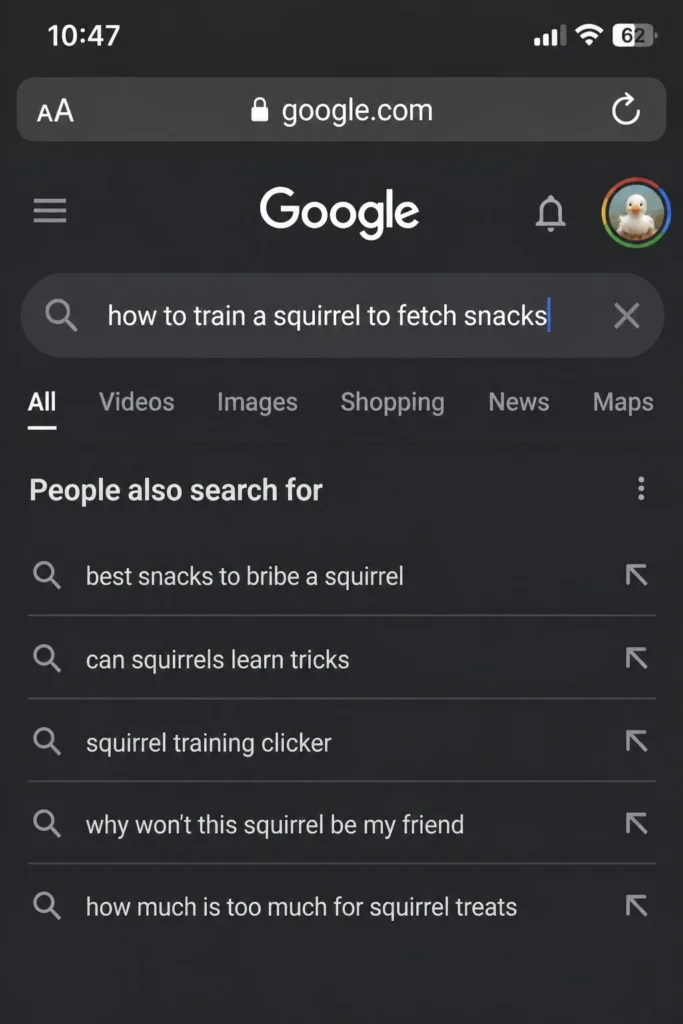This screenshot has height=1024, width=683.
Task: Search 'how much is too much for squirrel treats'
Action: (342, 906)
